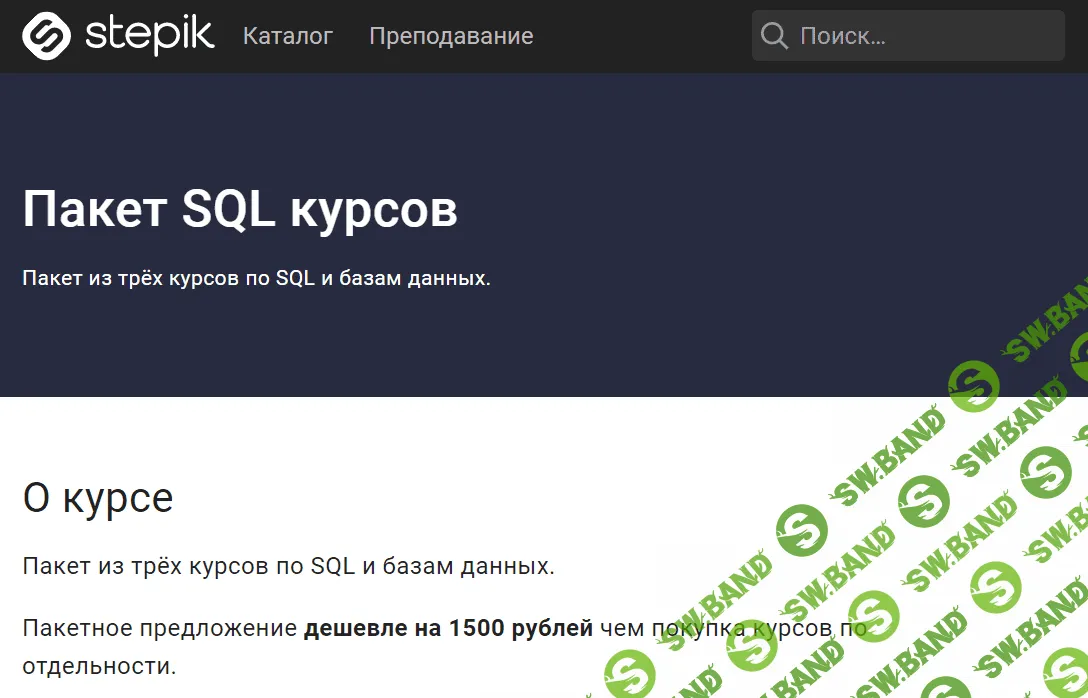Click the magnifying glass inside the search bar

774,36
